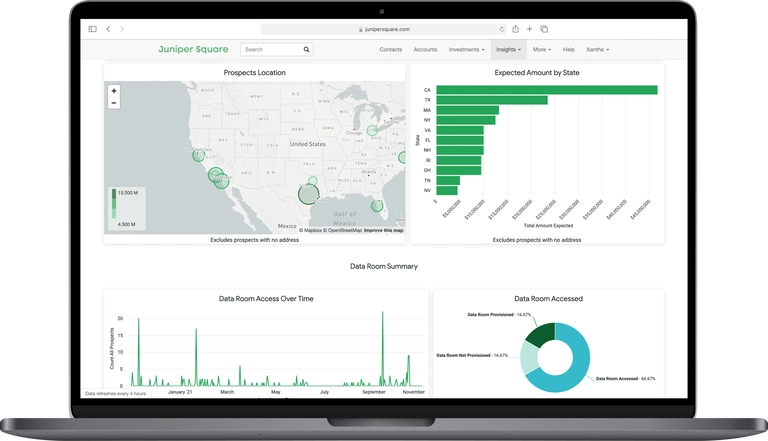Zoom in on the Prospects Location map

click(114, 91)
